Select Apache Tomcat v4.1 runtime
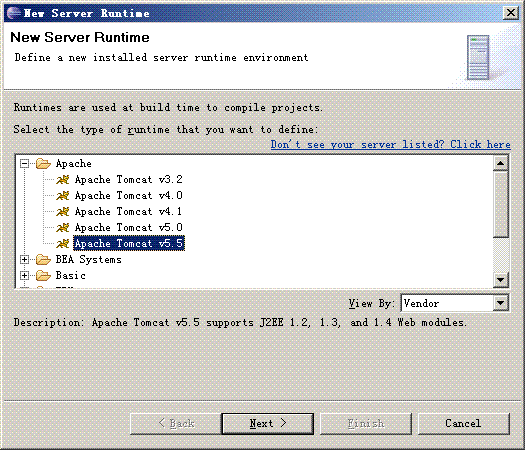The image size is (525, 450). 129,212
